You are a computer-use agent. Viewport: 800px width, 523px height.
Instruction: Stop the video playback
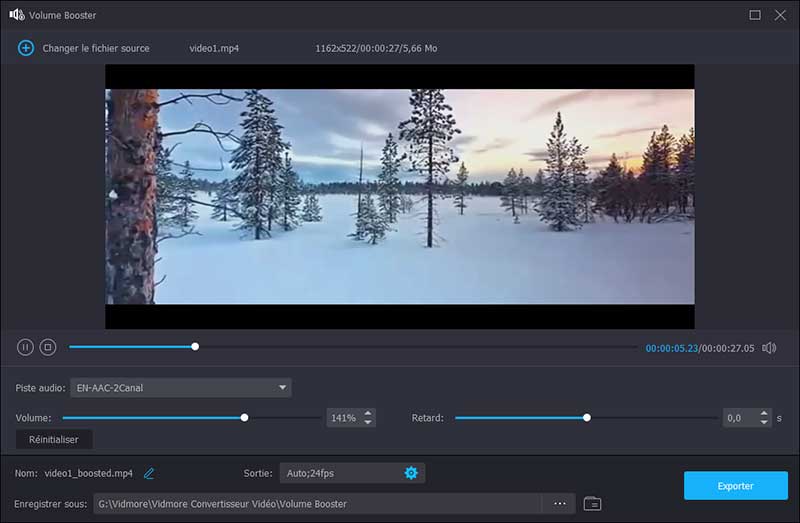[x=48, y=347]
